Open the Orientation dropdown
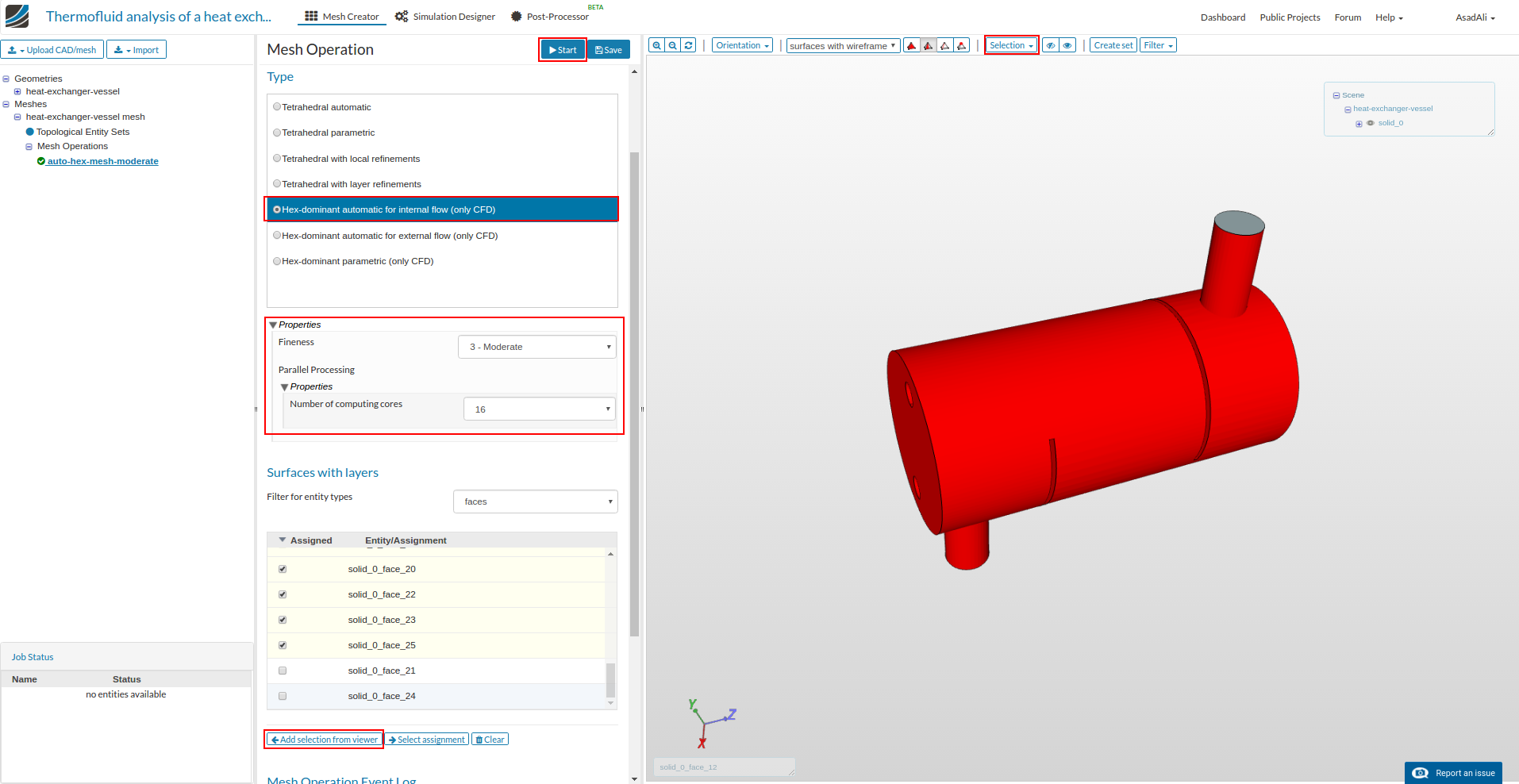Screen dimensions: 1519x784 [742, 45]
